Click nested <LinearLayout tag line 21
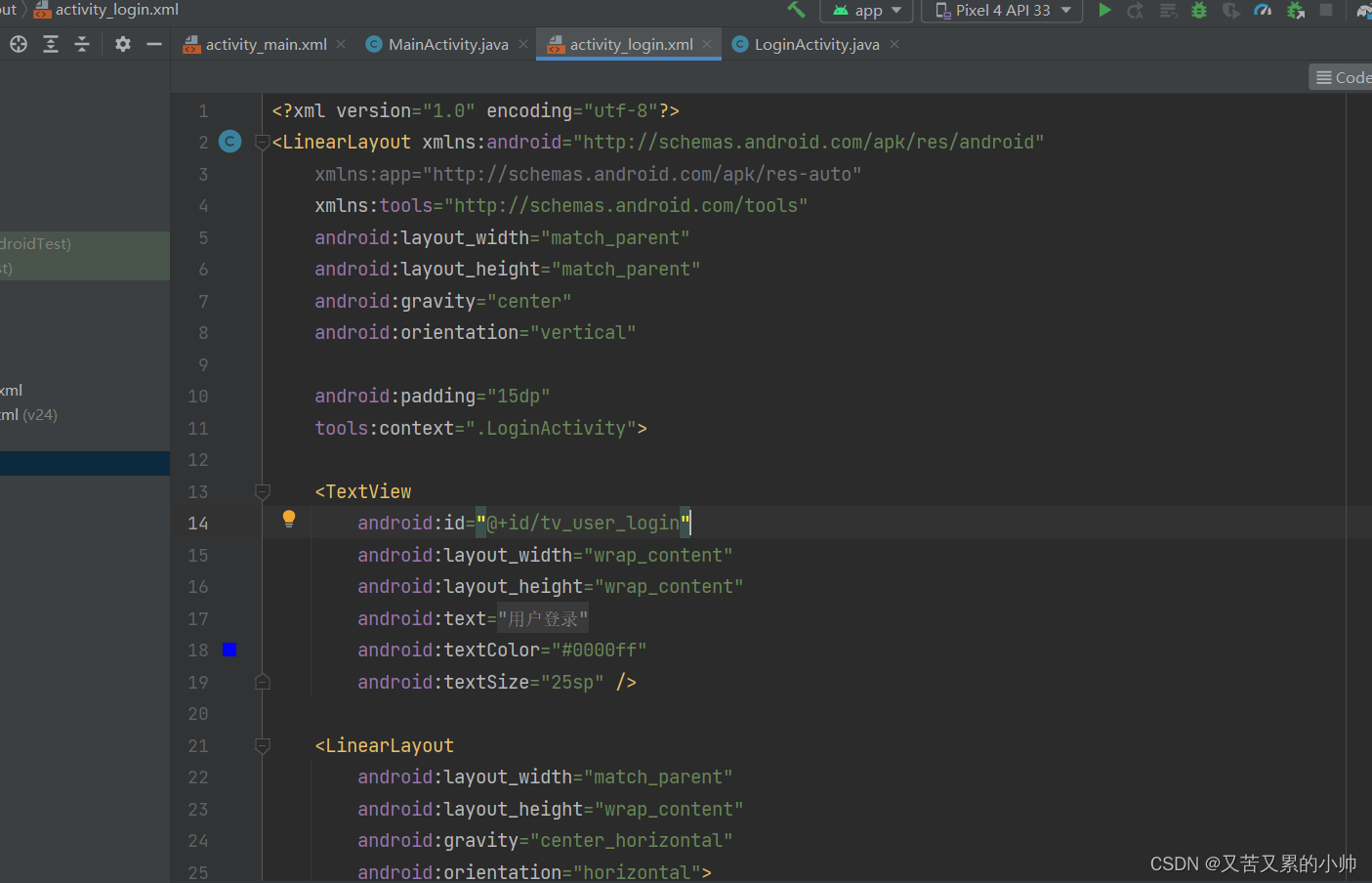This screenshot has width=1372, height=883. click(385, 746)
